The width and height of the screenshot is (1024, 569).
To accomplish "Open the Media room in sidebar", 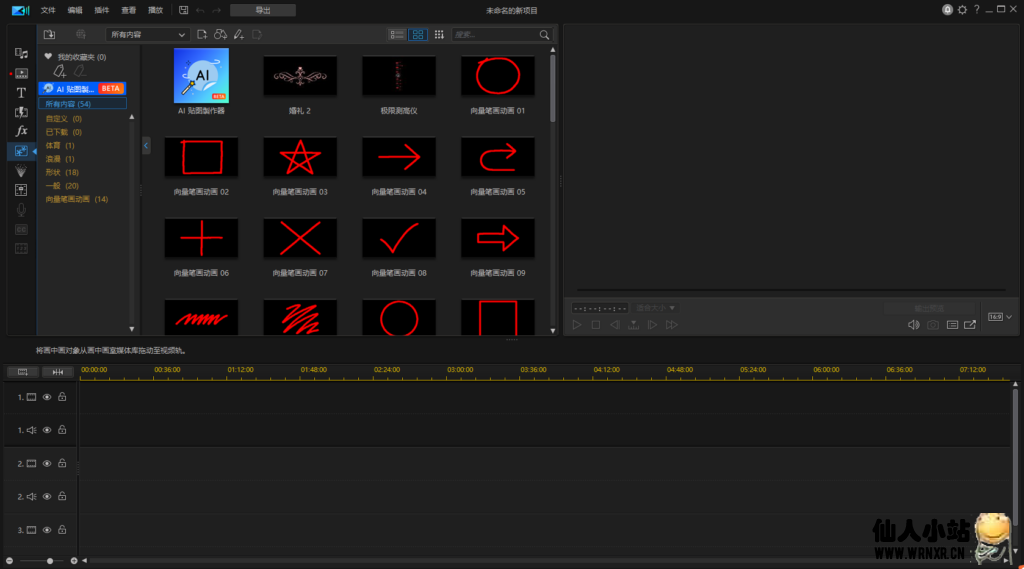I will point(21,53).
